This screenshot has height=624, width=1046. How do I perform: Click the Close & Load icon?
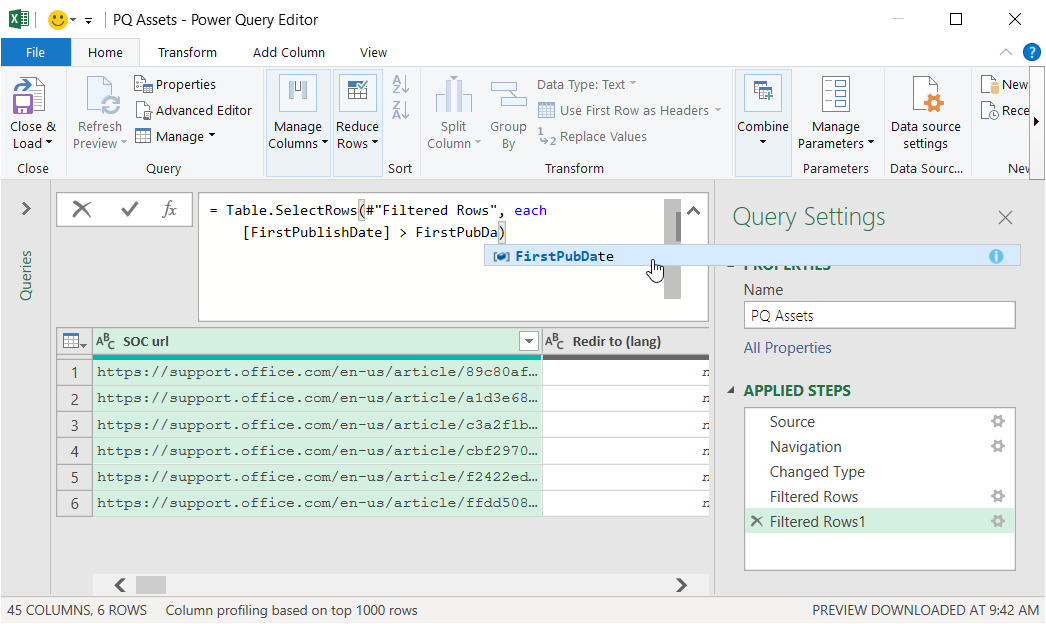coord(29,95)
